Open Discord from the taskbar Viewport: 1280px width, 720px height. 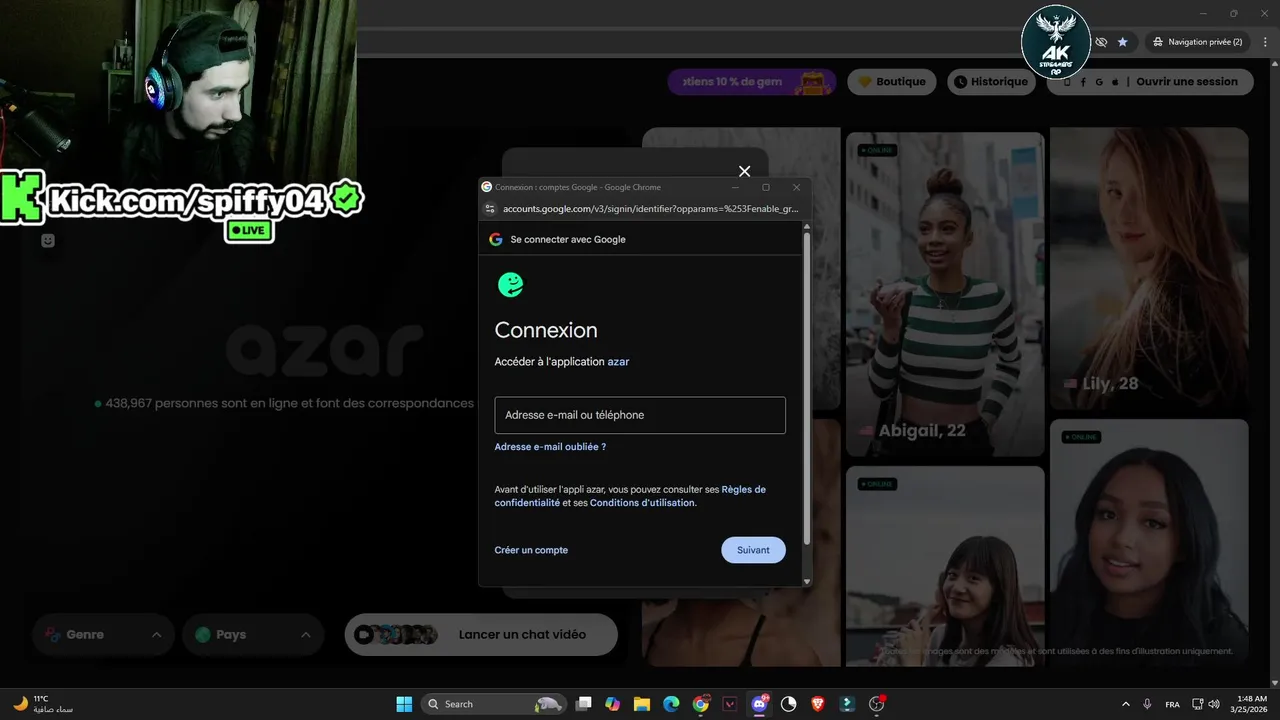pyautogui.click(x=760, y=704)
